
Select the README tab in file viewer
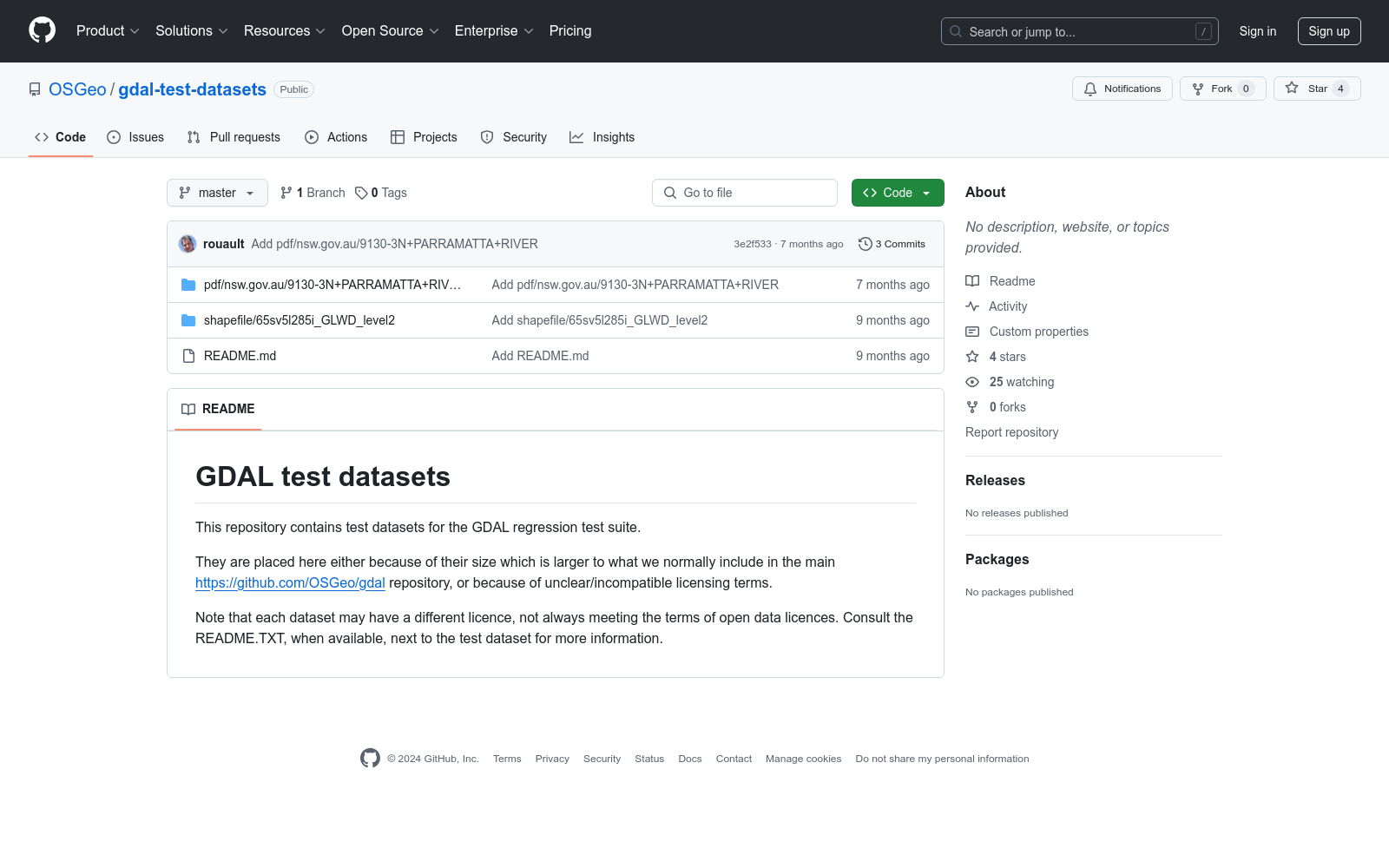coord(218,409)
